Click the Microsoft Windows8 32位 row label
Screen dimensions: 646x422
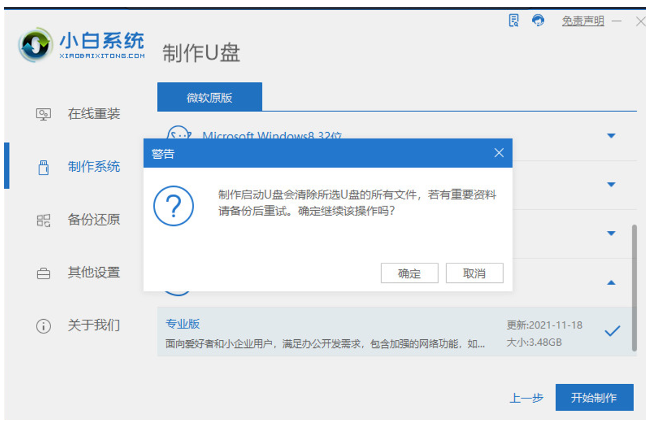[272, 135]
